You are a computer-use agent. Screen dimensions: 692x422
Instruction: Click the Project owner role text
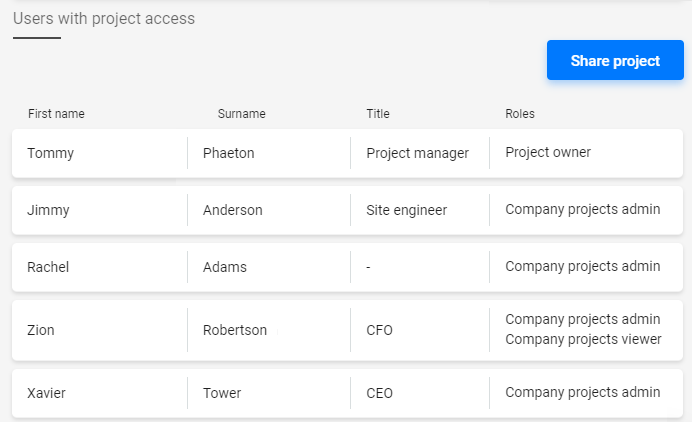548,152
